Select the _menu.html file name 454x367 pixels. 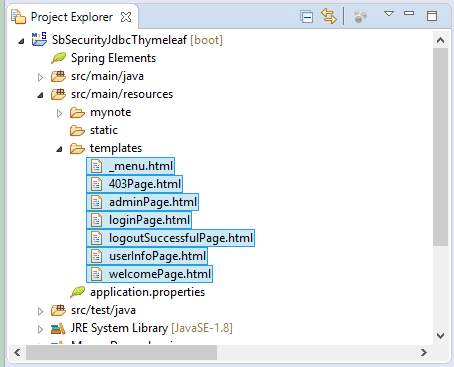[141, 166]
